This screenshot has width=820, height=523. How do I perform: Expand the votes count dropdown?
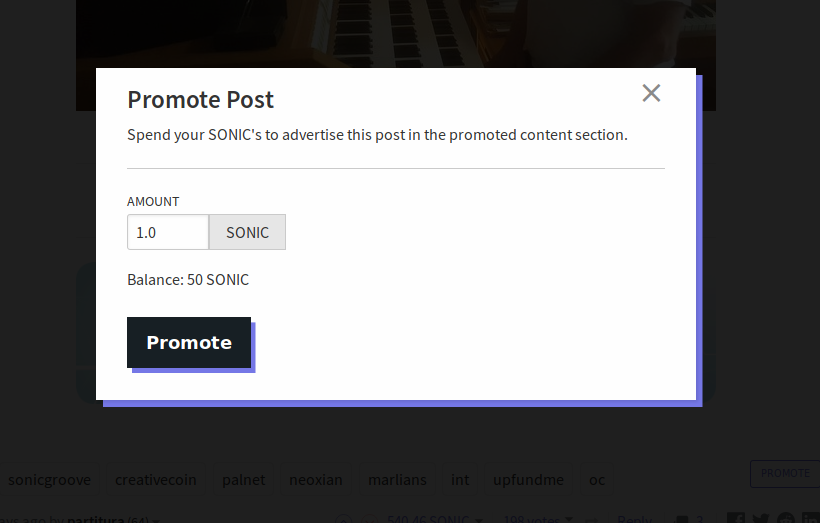click(538, 519)
